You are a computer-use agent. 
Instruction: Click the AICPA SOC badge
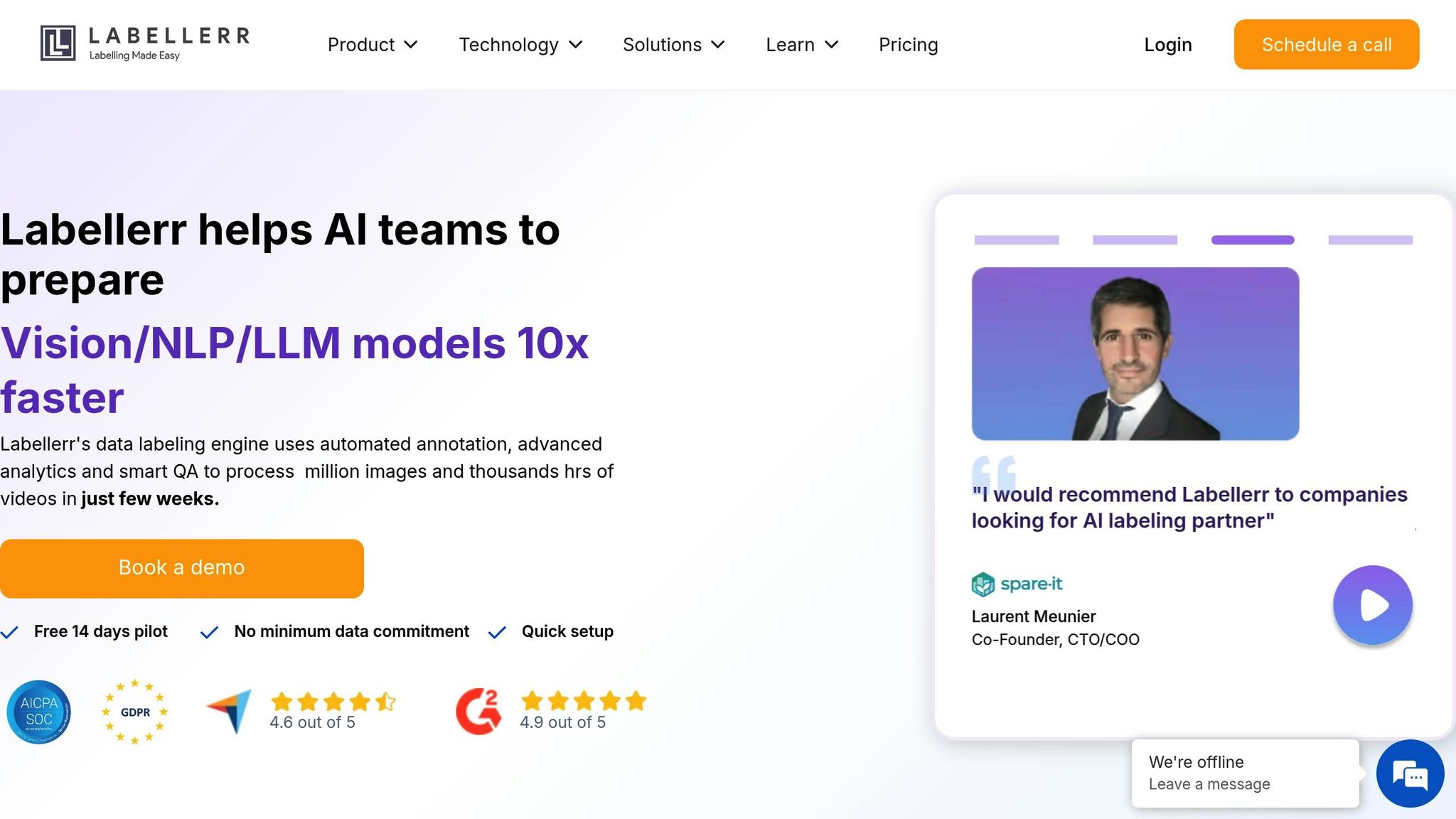[39, 712]
